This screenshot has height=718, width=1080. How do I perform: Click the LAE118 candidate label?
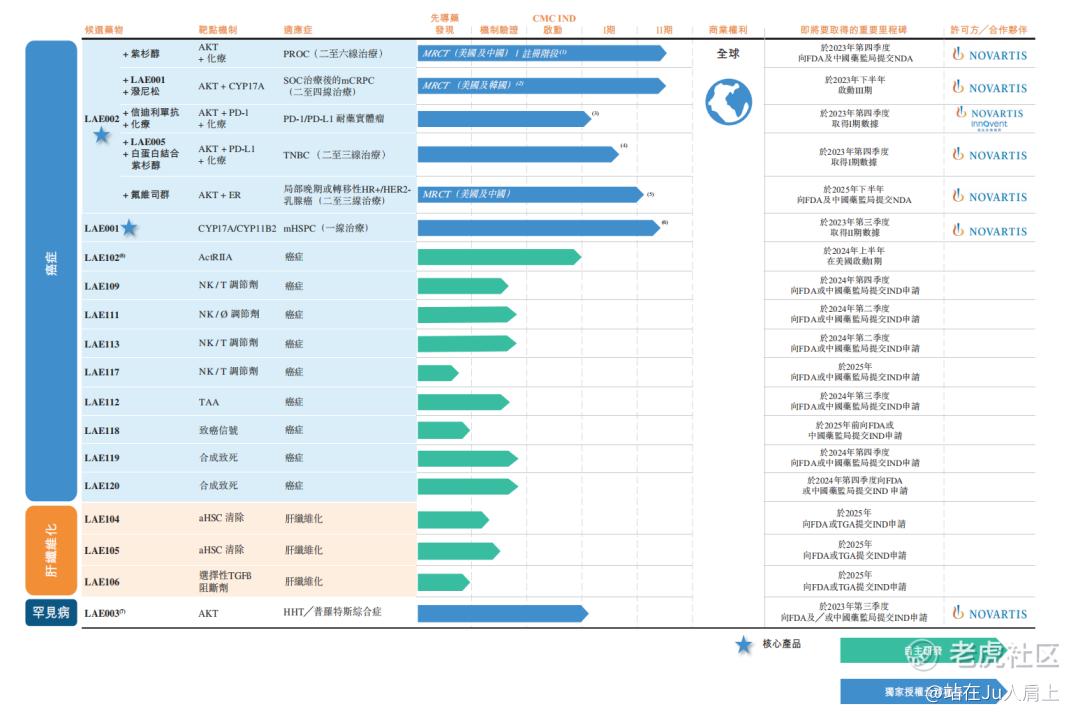click(x=102, y=431)
